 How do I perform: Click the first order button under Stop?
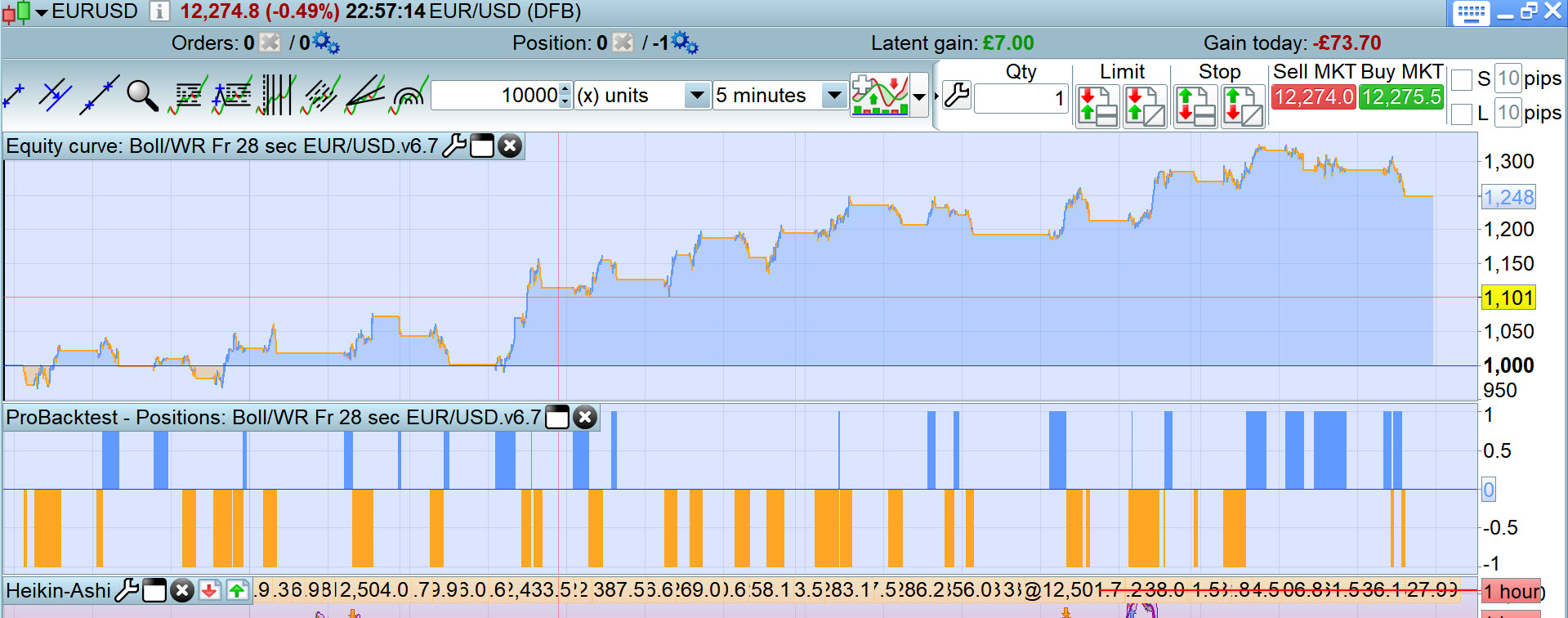pos(1195,106)
